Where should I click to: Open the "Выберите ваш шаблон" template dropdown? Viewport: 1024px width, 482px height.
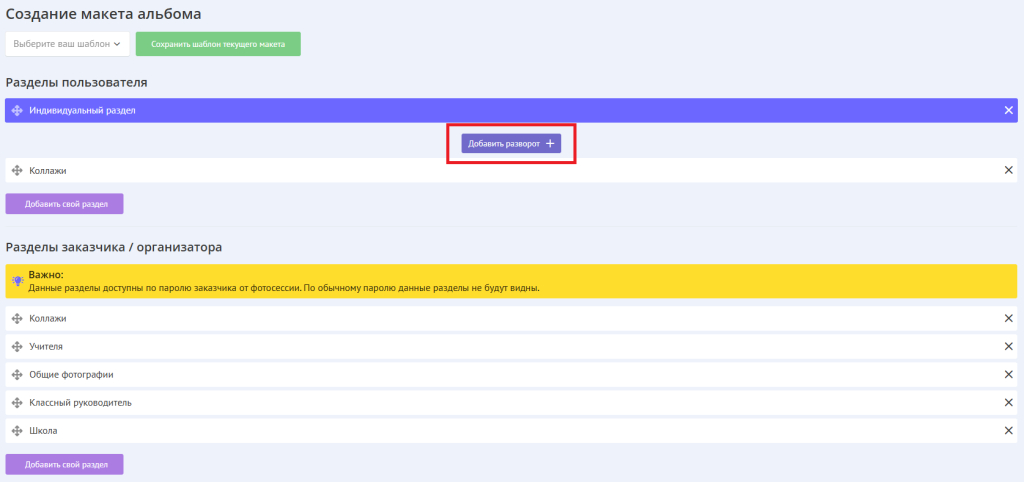coord(67,44)
